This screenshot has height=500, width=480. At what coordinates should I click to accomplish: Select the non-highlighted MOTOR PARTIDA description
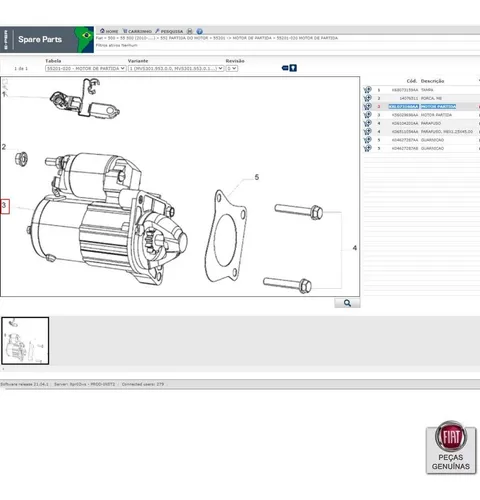tap(436, 115)
